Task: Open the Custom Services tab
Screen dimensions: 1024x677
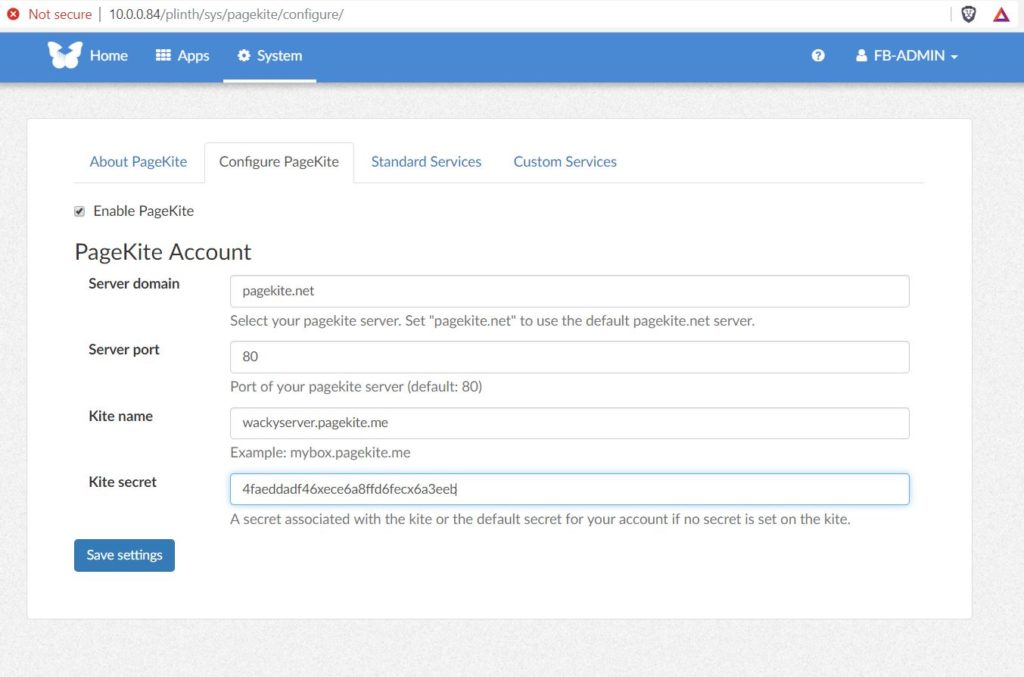Action: [x=565, y=162]
